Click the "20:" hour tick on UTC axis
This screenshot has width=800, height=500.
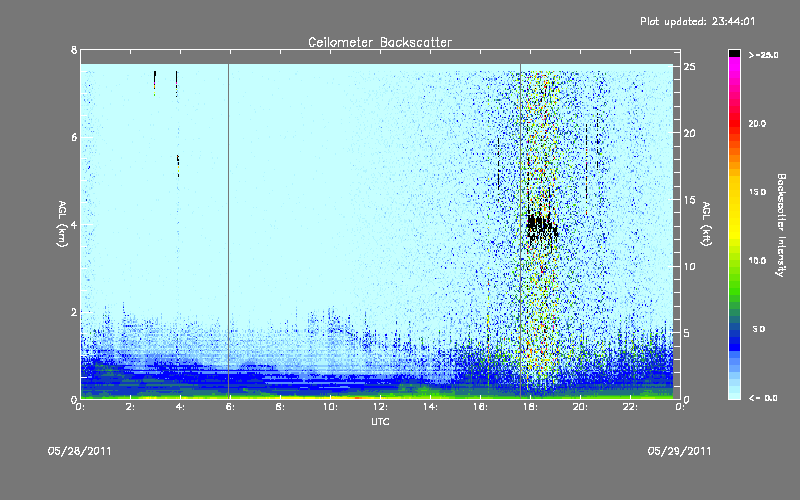(581, 407)
